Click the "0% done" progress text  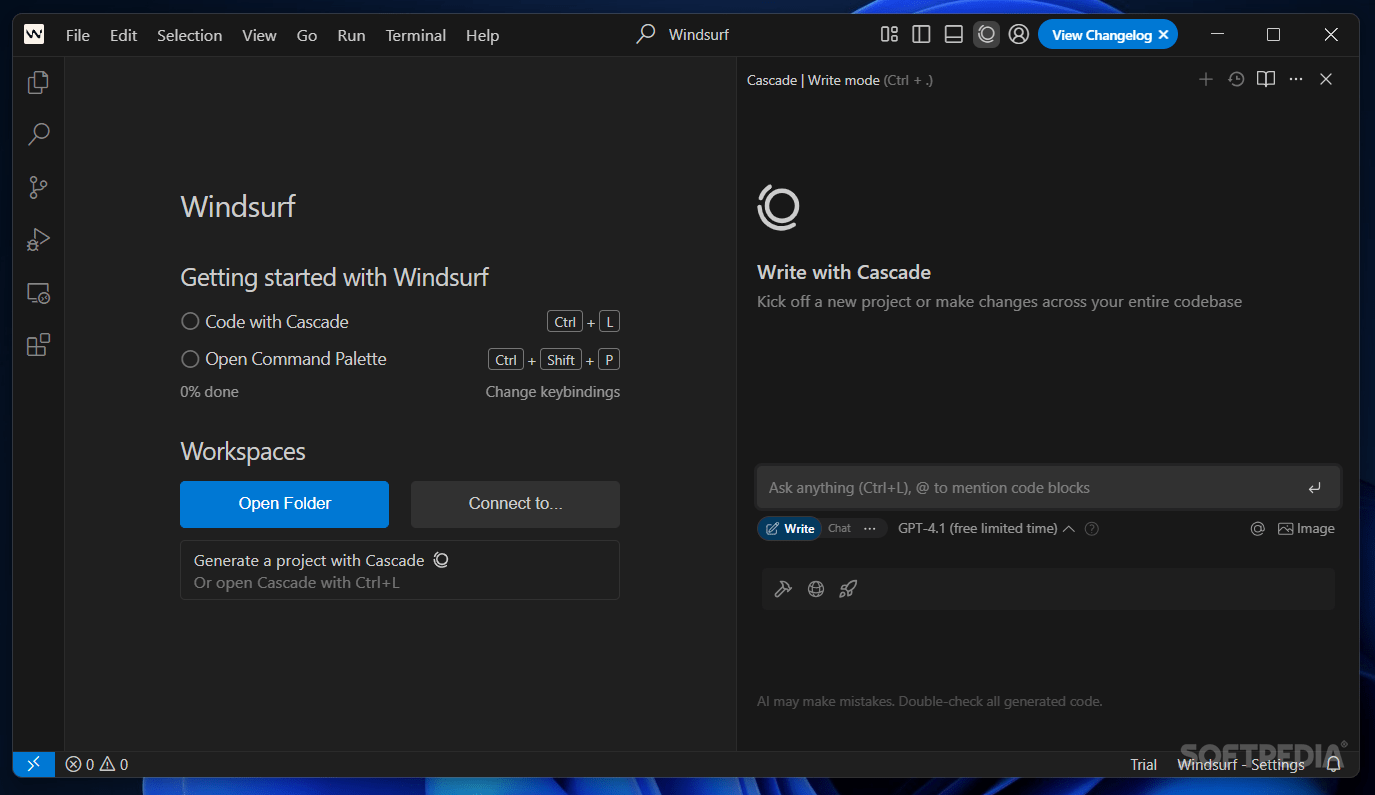210,392
